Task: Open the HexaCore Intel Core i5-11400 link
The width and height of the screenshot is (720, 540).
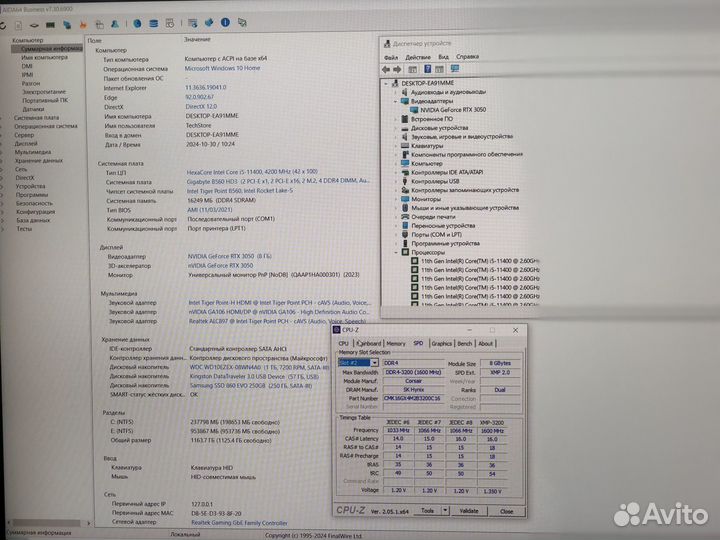Action: point(252,172)
